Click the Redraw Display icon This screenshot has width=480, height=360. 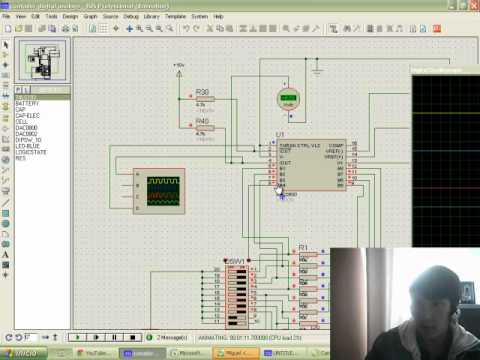coord(93,29)
